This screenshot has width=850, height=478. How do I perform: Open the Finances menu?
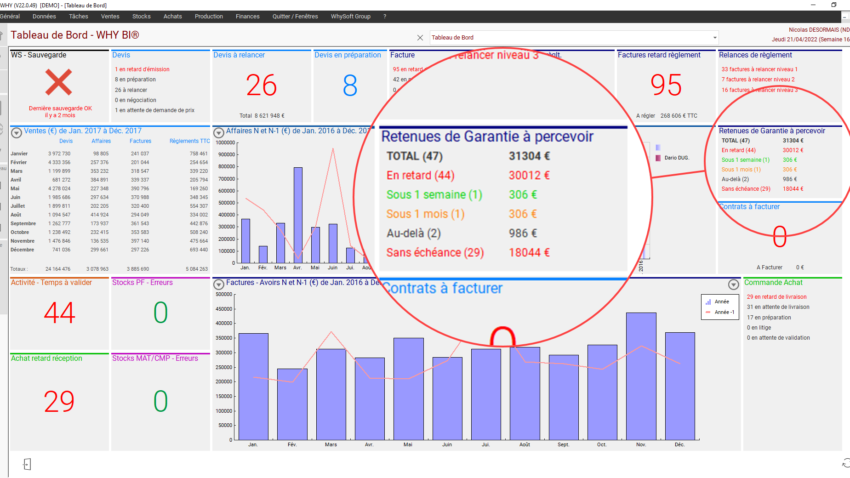[248, 16]
